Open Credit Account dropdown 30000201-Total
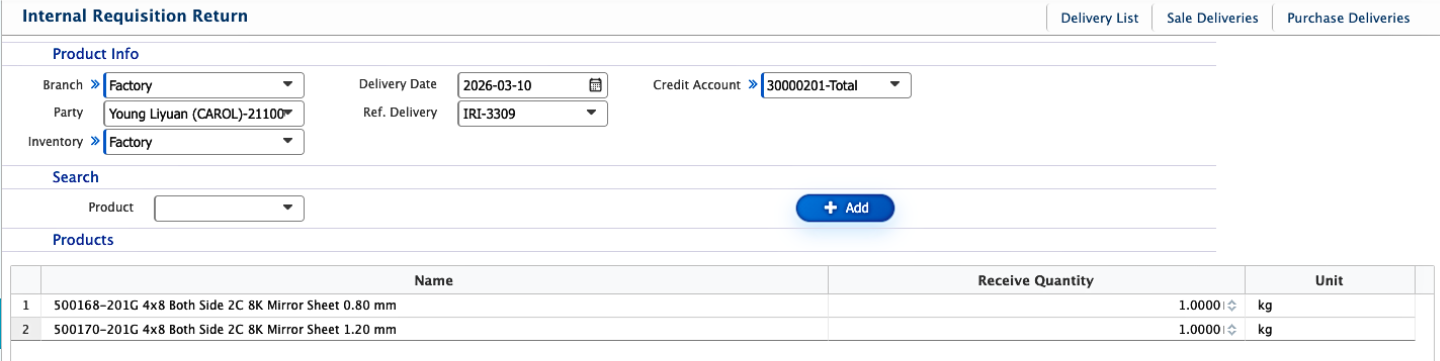Screen dimensions: 1440x361 pyautogui.click(x=836, y=85)
